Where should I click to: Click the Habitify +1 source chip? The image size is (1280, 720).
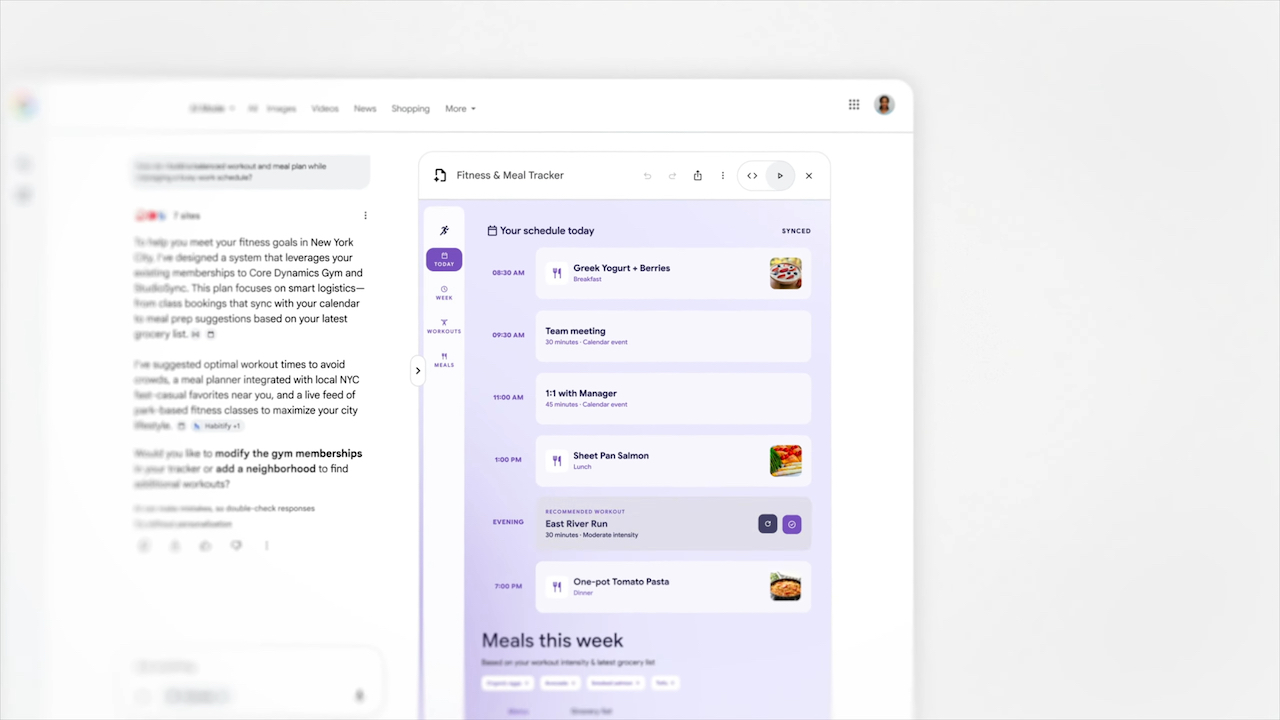(217, 426)
